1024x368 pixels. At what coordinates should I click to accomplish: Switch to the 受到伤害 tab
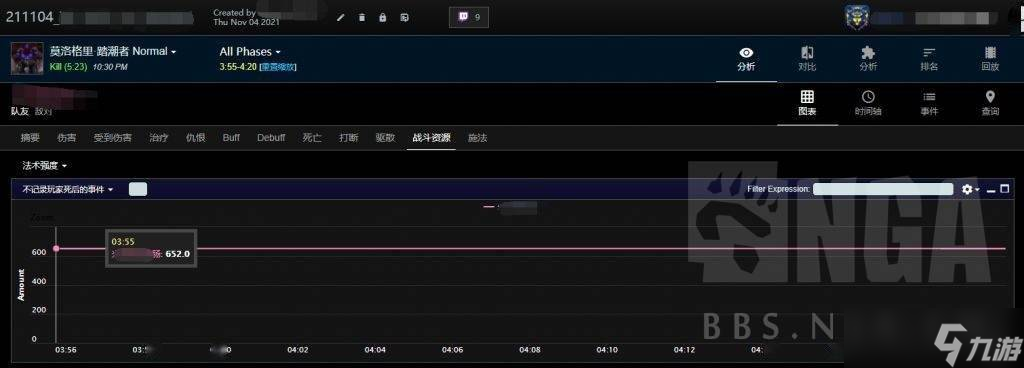(112, 138)
